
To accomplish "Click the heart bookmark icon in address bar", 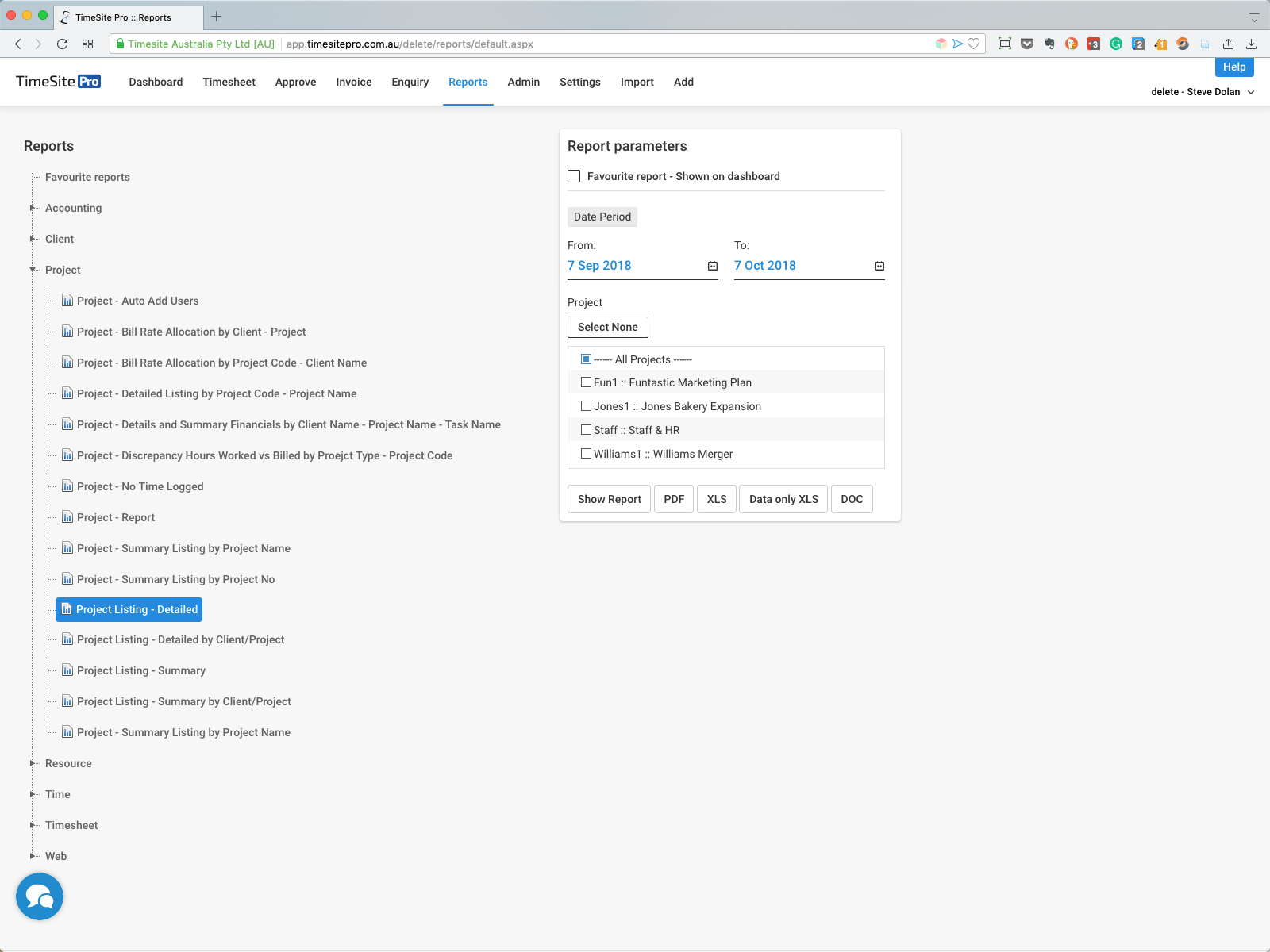I will 974,44.
